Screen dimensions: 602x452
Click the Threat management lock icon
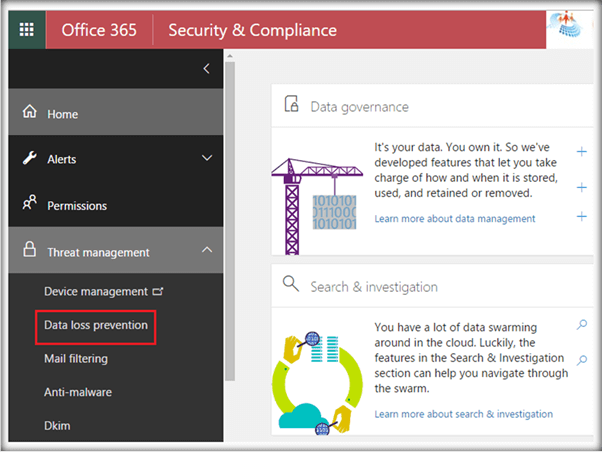[29, 252]
